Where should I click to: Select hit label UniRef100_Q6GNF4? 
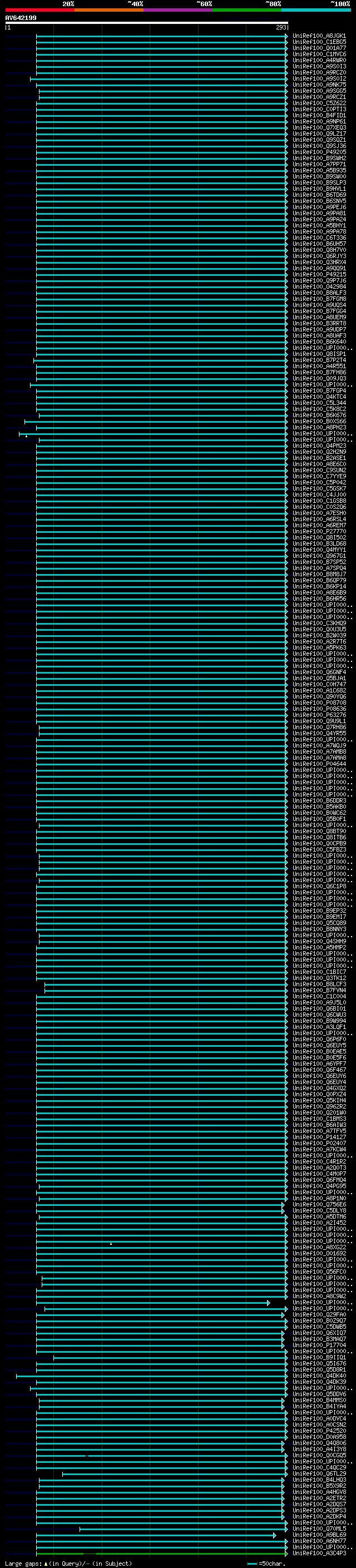[319, 672]
